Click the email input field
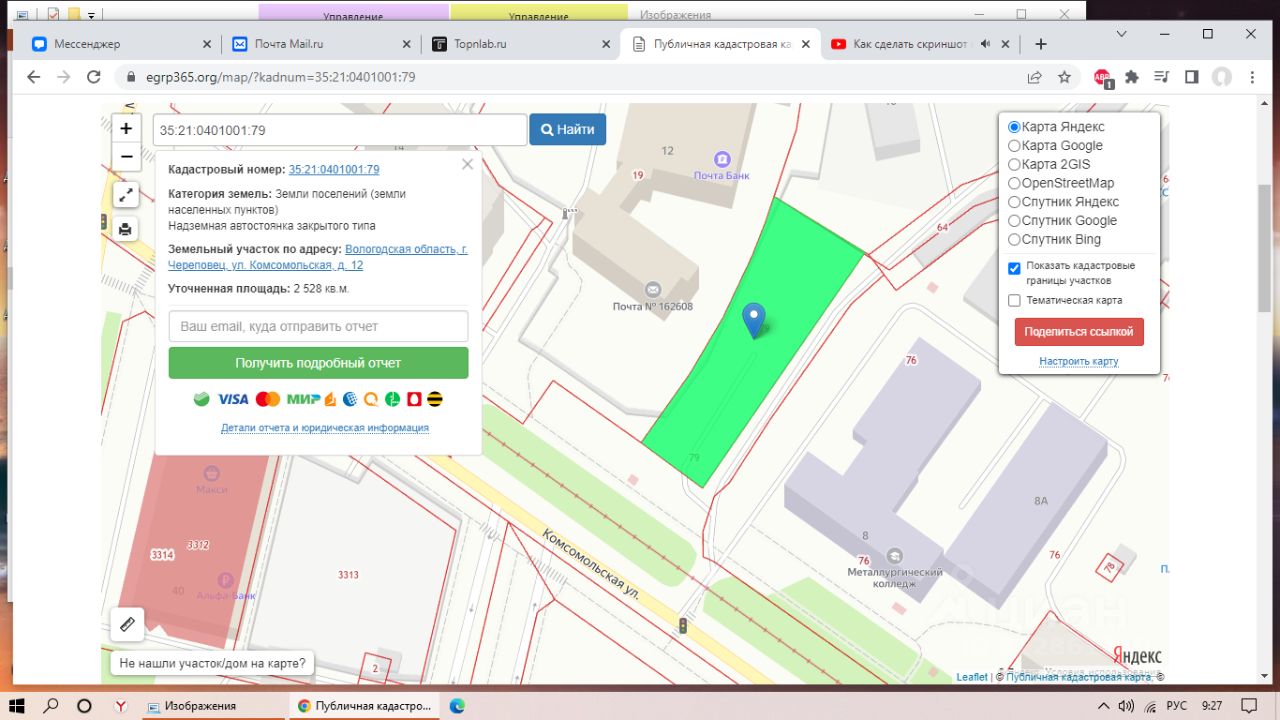 click(318, 326)
